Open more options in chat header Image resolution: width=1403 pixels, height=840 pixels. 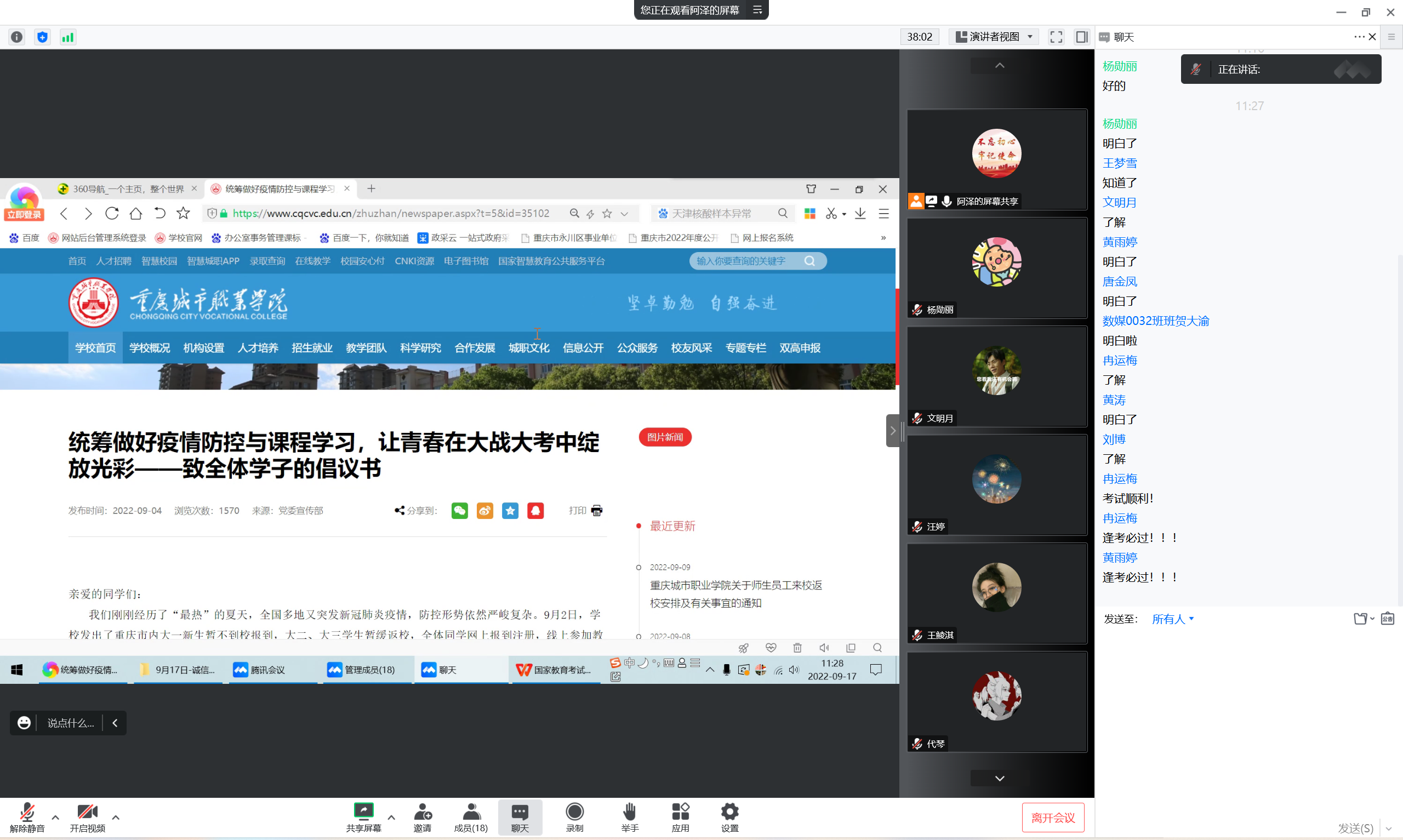coord(1358,37)
